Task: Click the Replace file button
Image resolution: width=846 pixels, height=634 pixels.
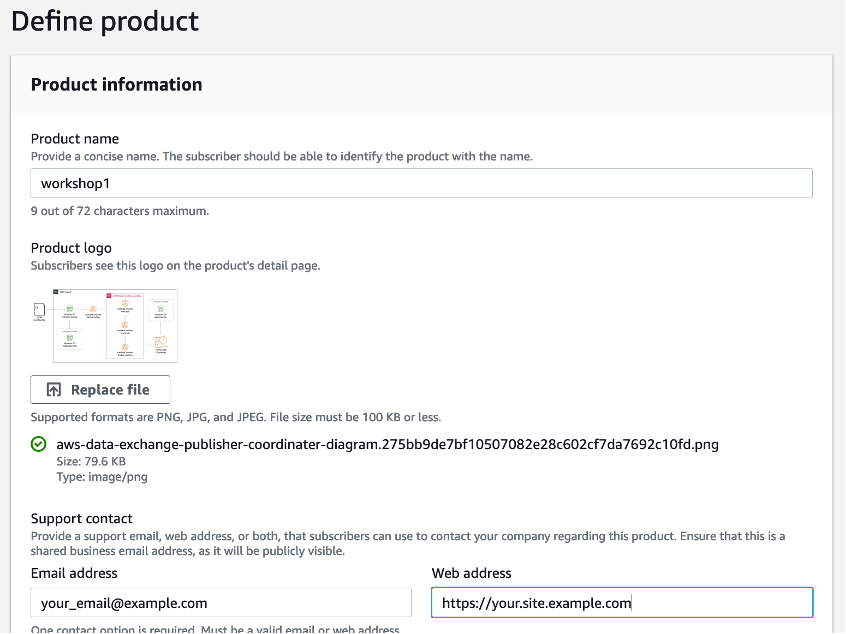Action: coord(100,390)
